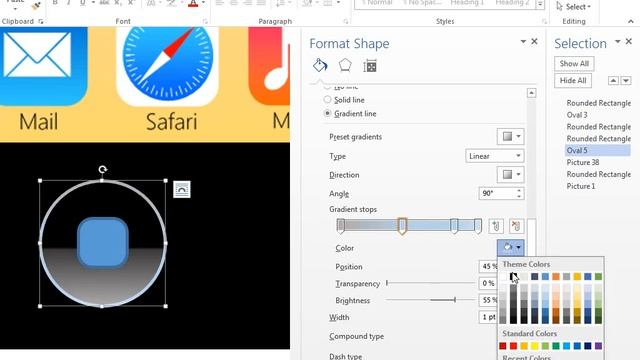Move selected object up in order
The height and width of the screenshot is (360, 640).
613,80
